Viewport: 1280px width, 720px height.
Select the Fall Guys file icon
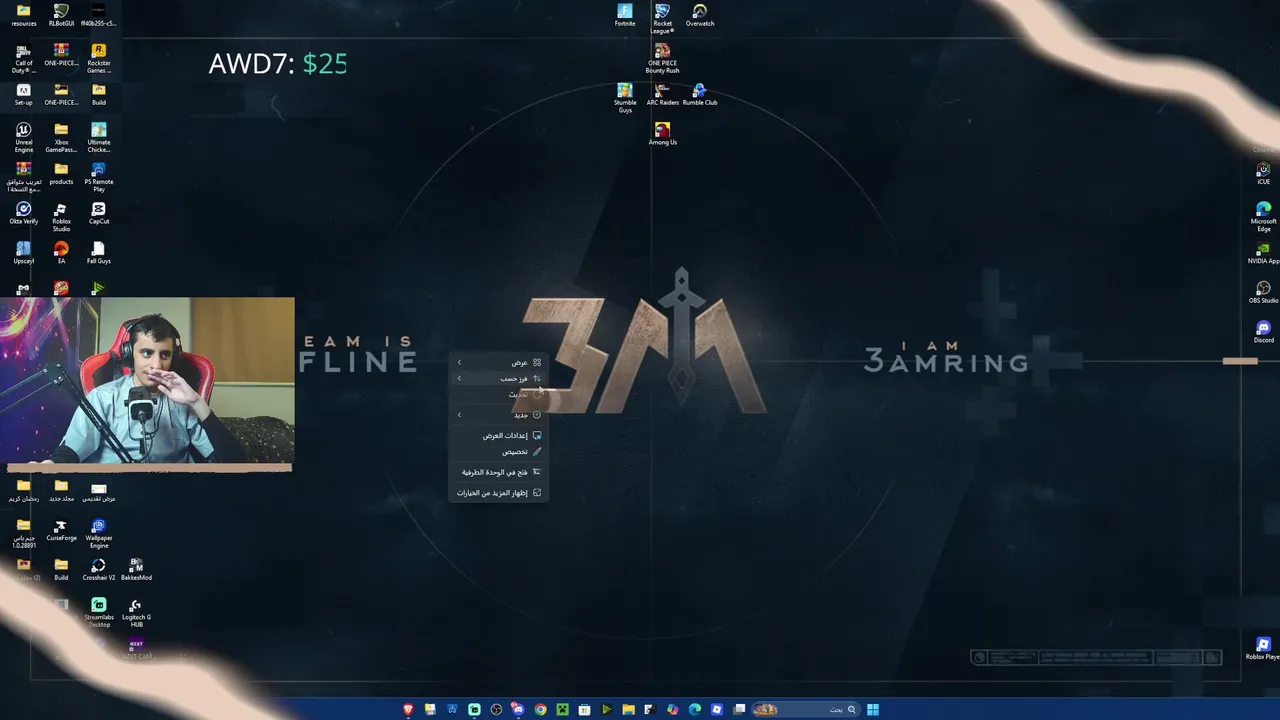point(99,253)
